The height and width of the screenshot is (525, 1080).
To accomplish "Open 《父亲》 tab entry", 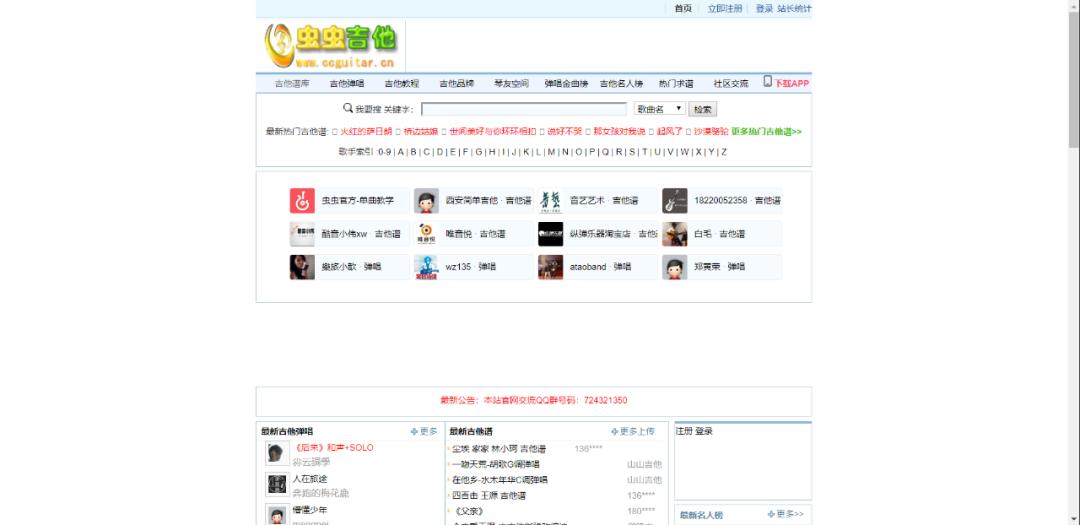I will pos(468,511).
